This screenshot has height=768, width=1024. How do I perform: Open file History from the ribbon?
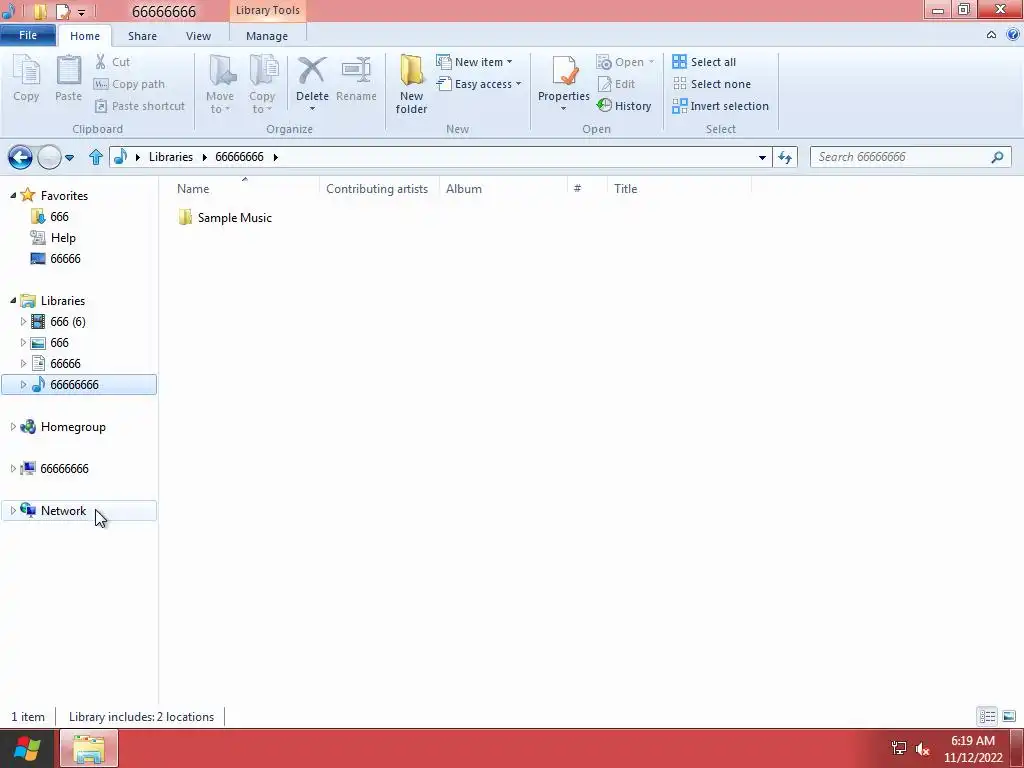coord(624,106)
